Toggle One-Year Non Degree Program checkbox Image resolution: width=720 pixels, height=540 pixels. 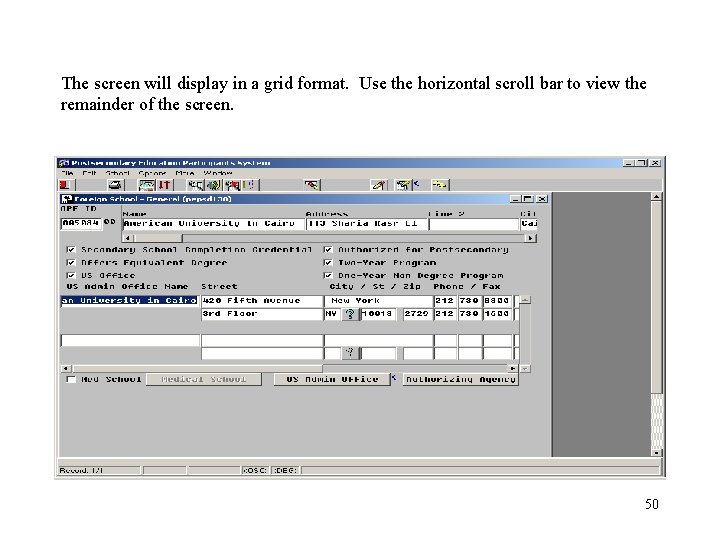[328, 276]
